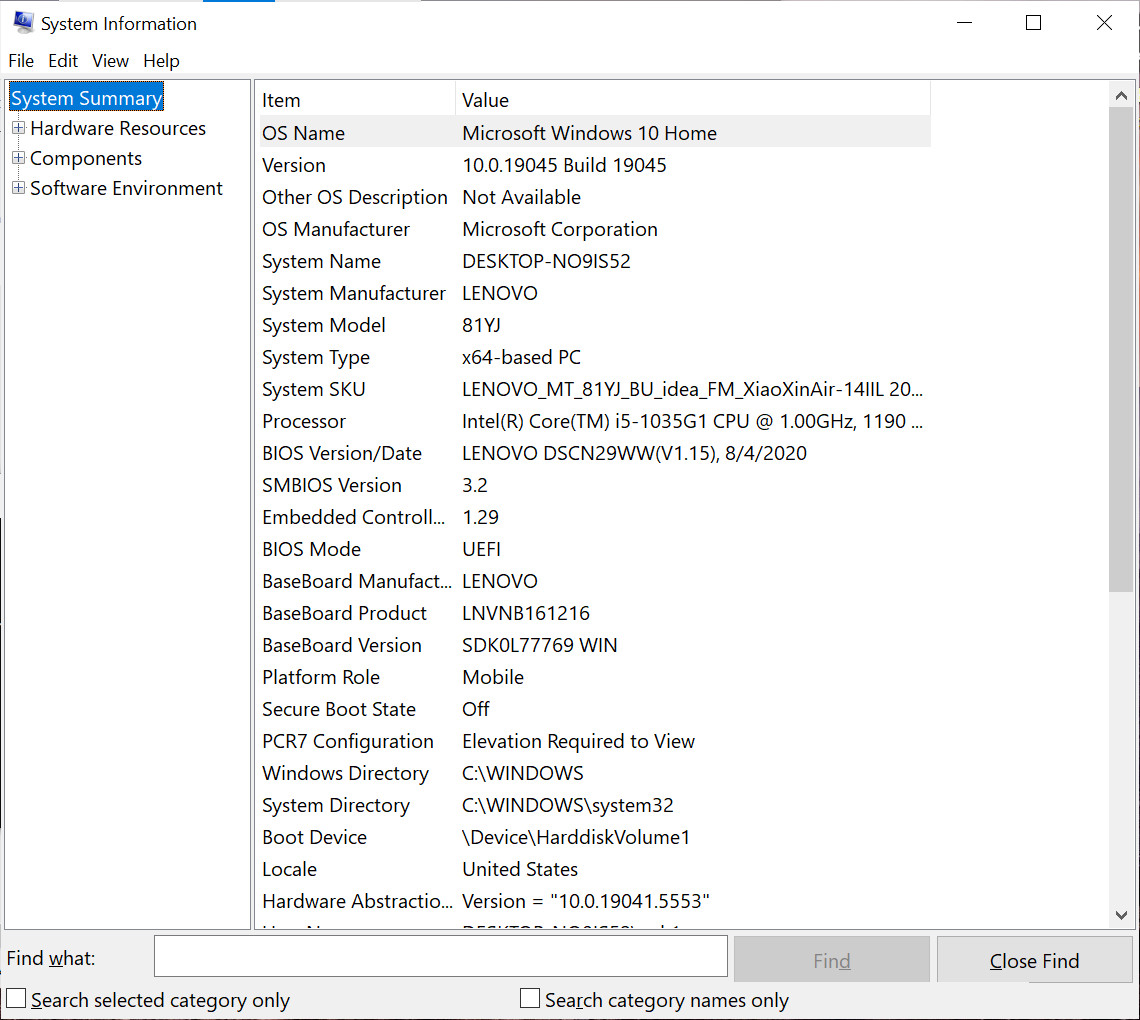Select the System Manufacturer row
The width and height of the screenshot is (1140, 1020).
coord(595,293)
